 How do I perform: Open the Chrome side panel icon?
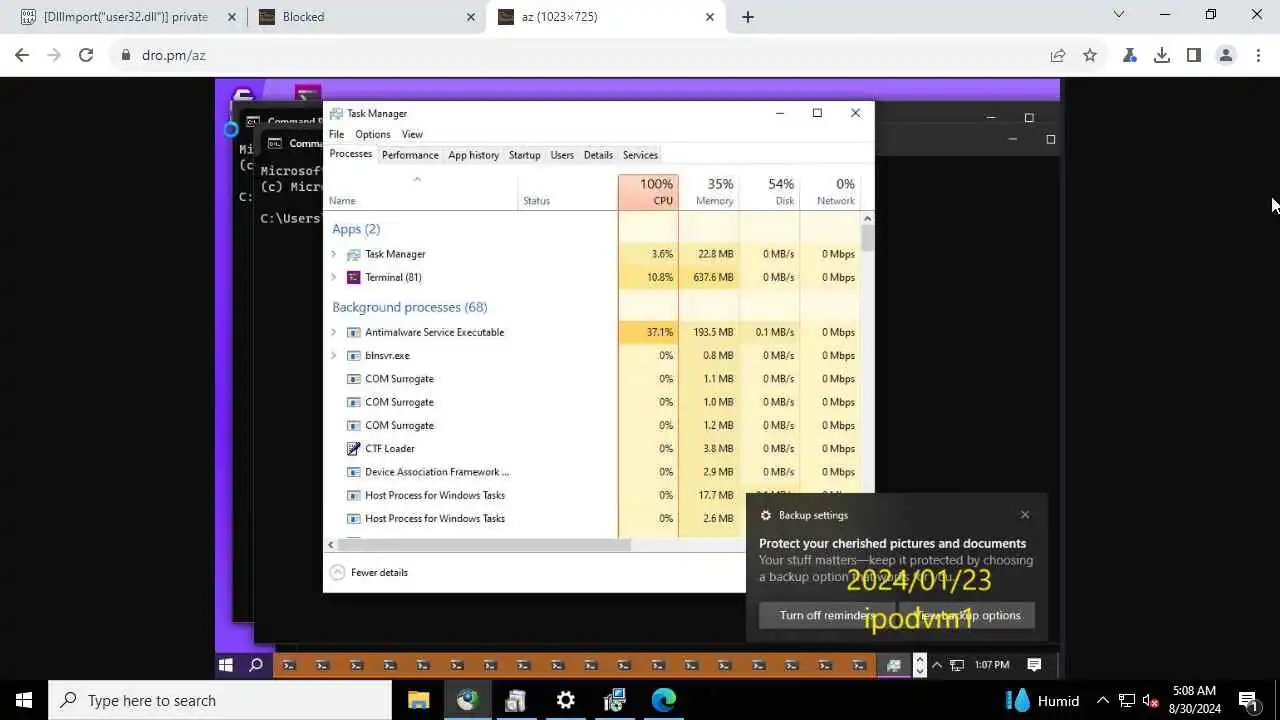click(1194, 55)
